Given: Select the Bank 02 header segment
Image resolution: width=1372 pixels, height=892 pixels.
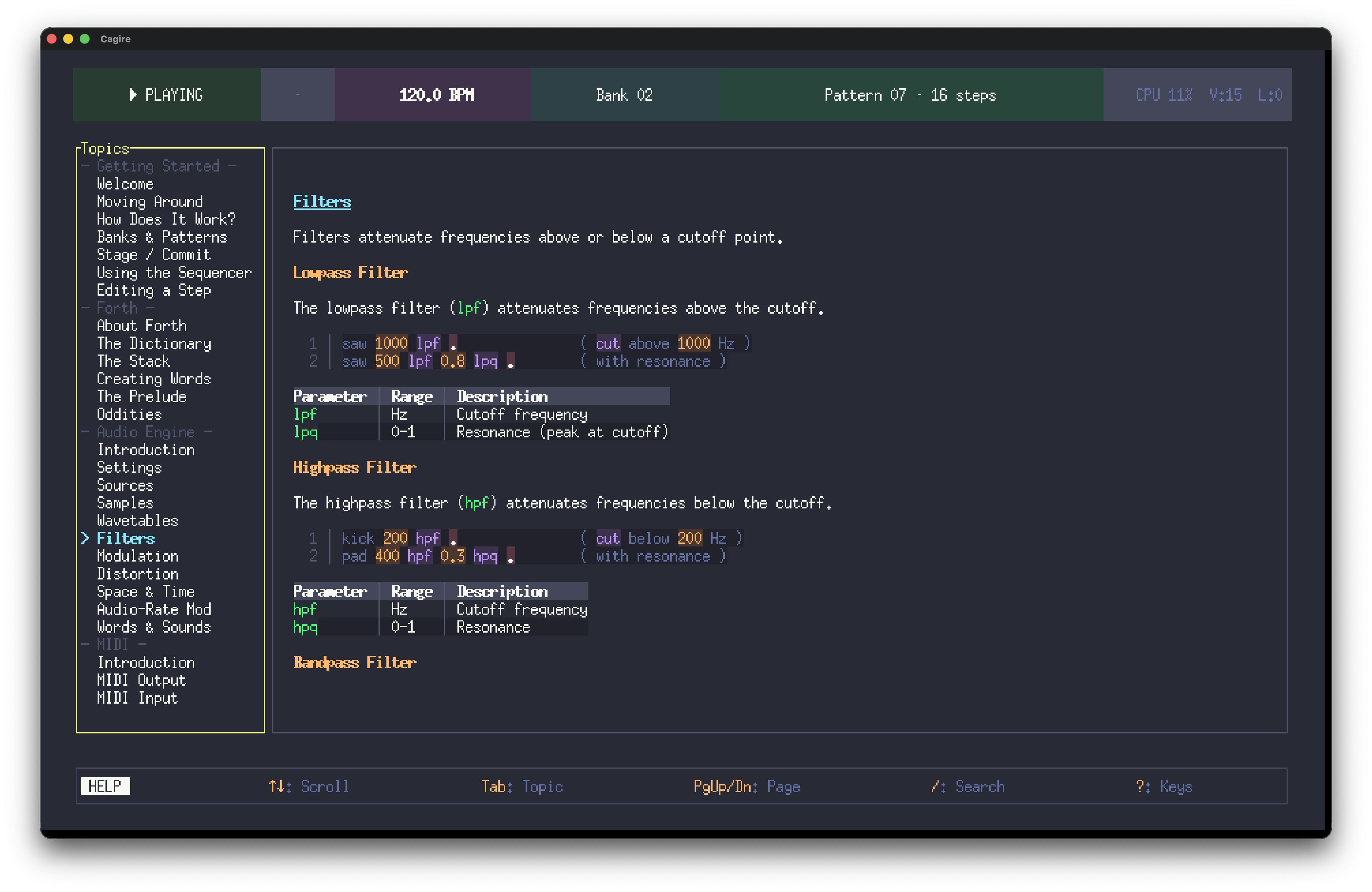Looking at the screenshot, I should 624,95.
